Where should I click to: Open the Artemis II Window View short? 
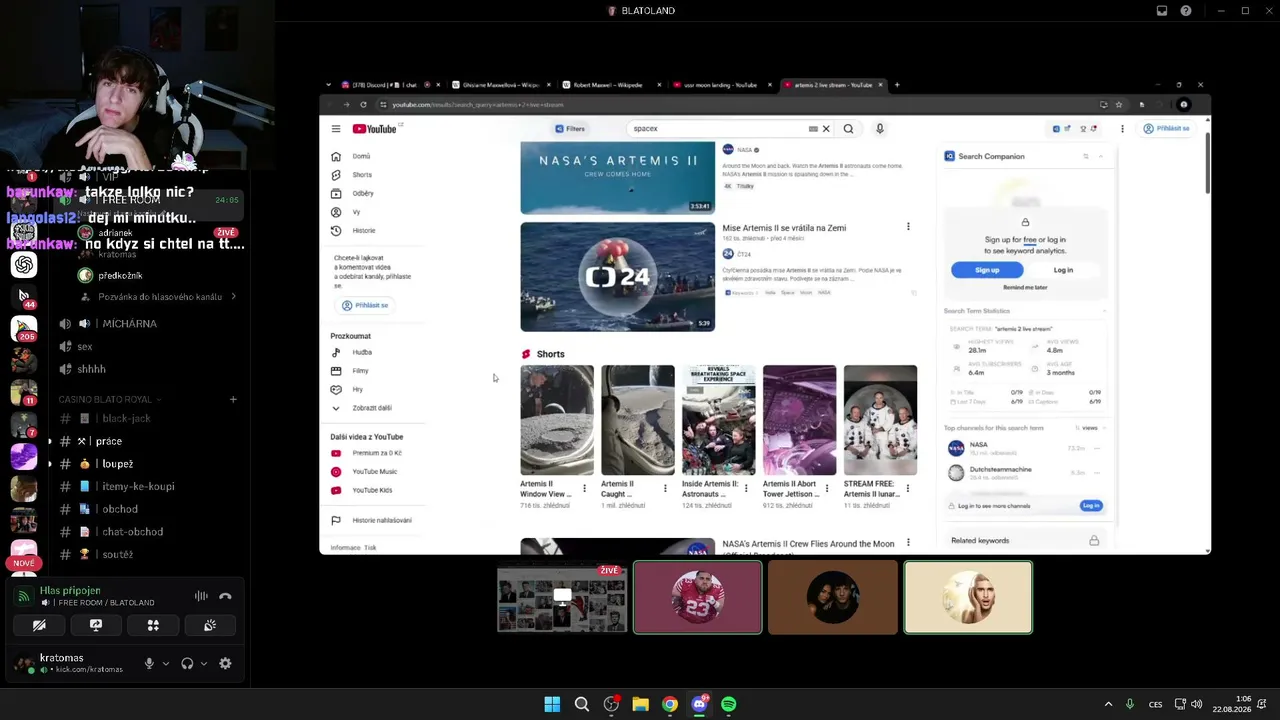coord(557,420)
